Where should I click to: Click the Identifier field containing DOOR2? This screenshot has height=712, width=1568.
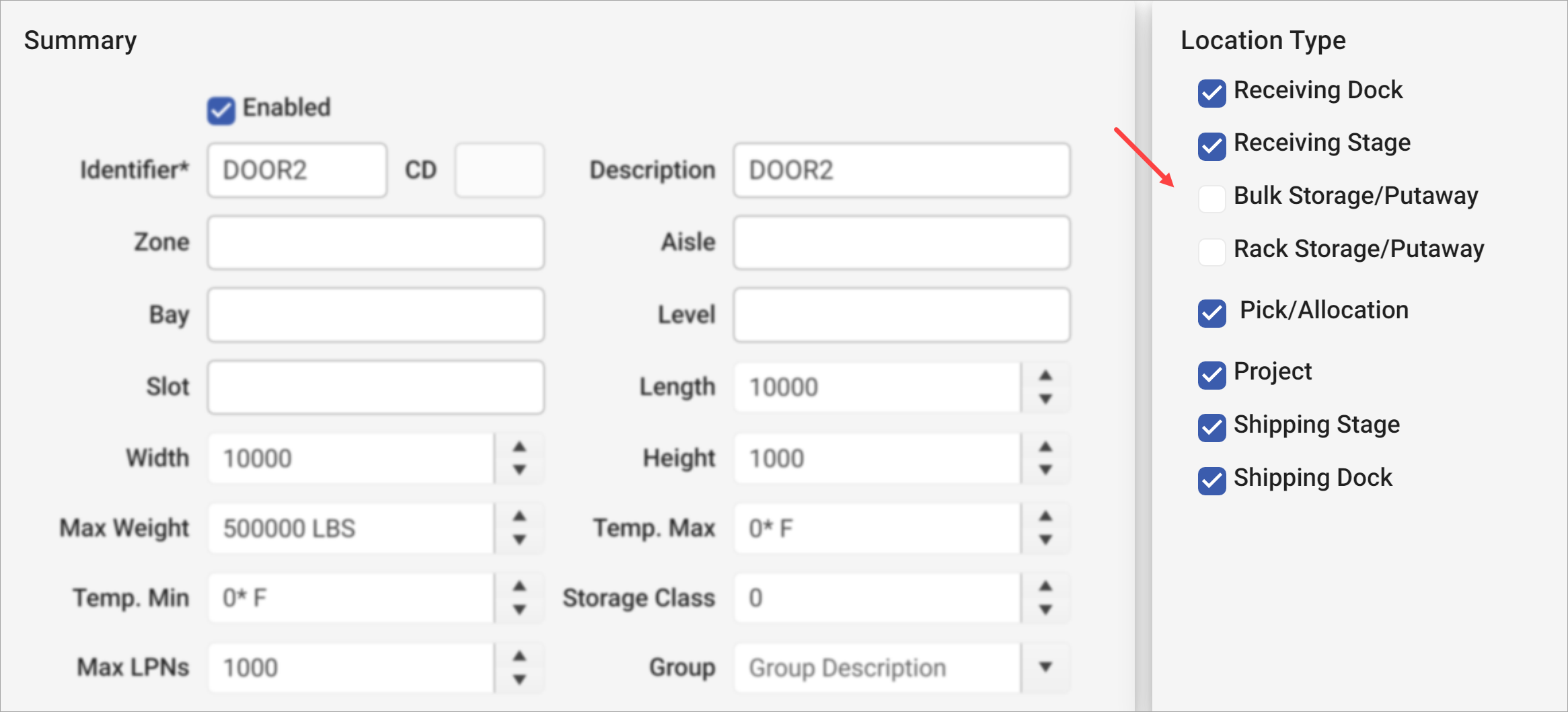[x=296, y=170]
